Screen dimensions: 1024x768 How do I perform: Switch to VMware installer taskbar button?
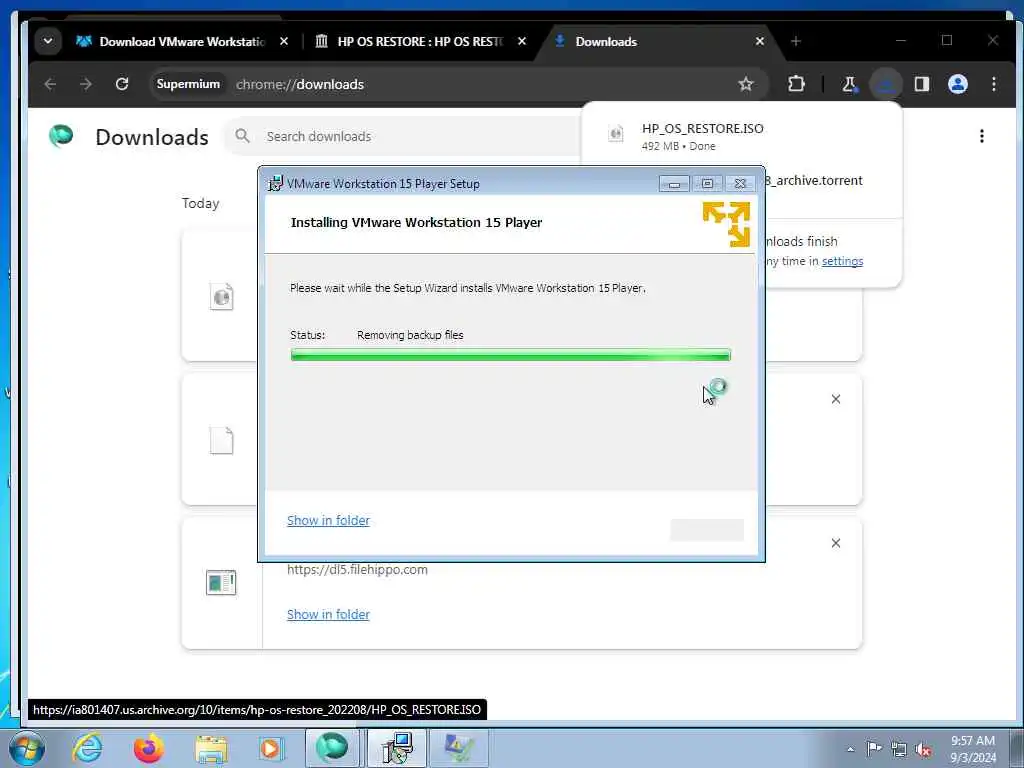396,748
